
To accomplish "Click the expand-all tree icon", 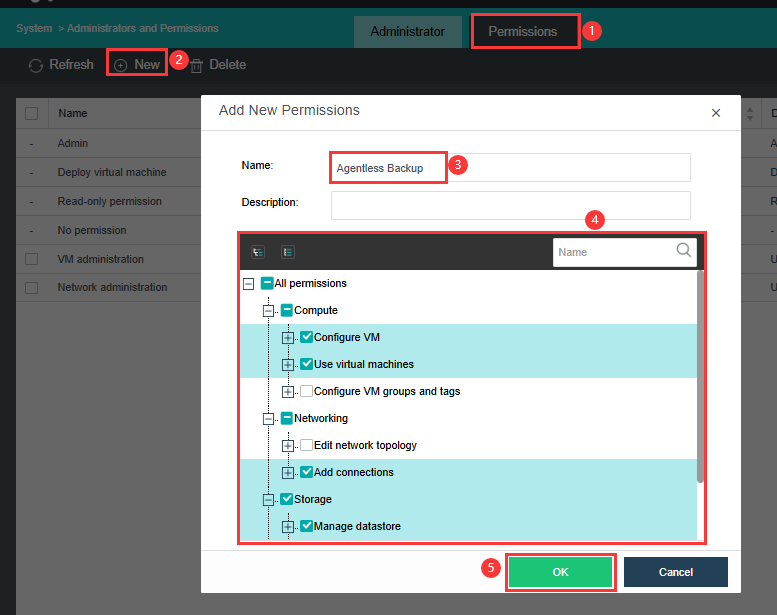I will tap(258, 252).
